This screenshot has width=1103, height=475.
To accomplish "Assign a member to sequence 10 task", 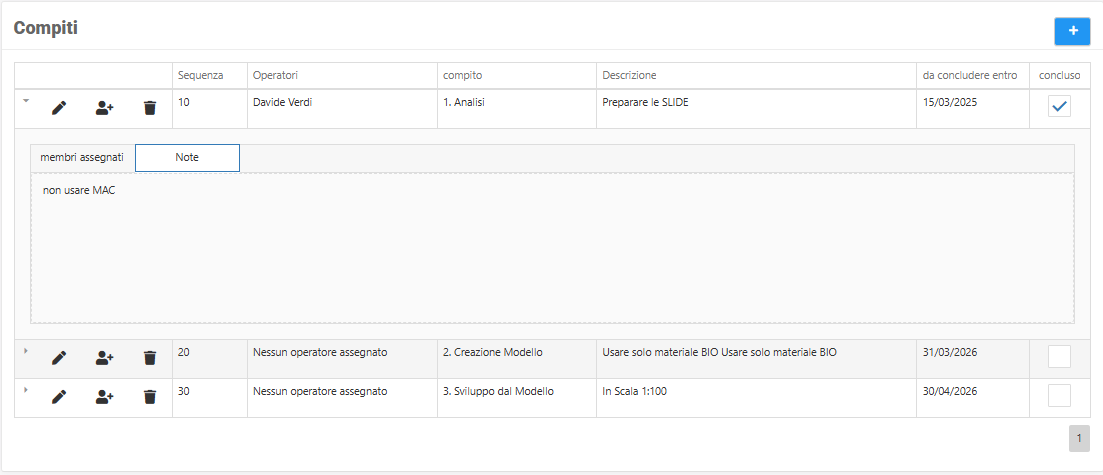I will click(x=104, y=108).
